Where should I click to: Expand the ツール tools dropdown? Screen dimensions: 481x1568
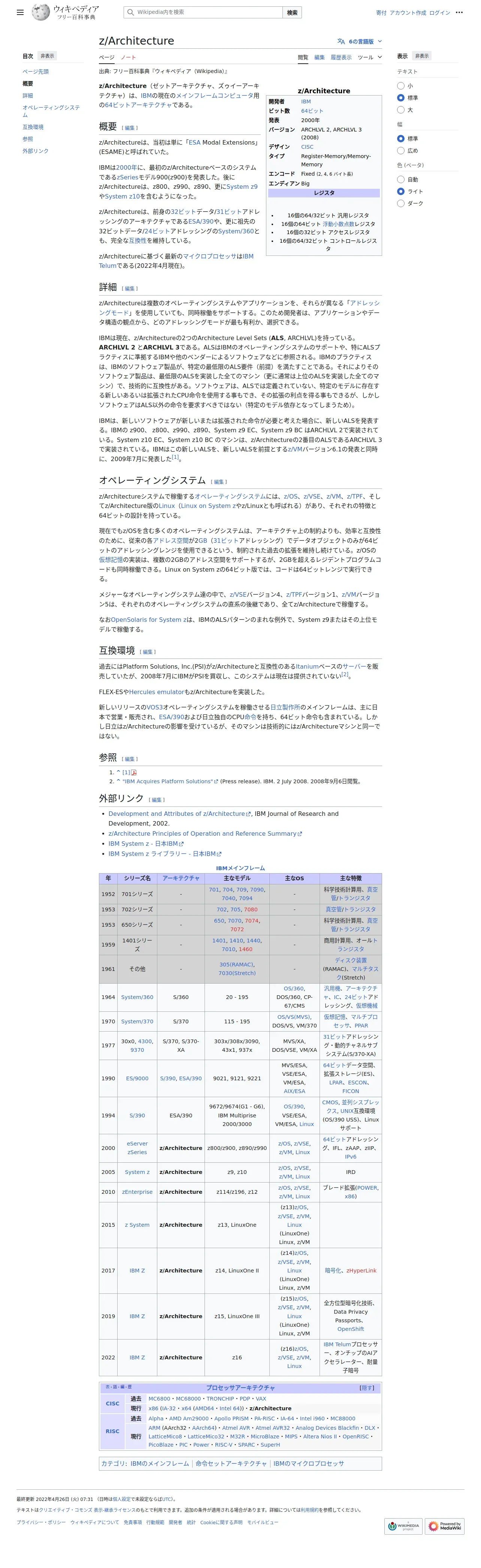point(370,57)
